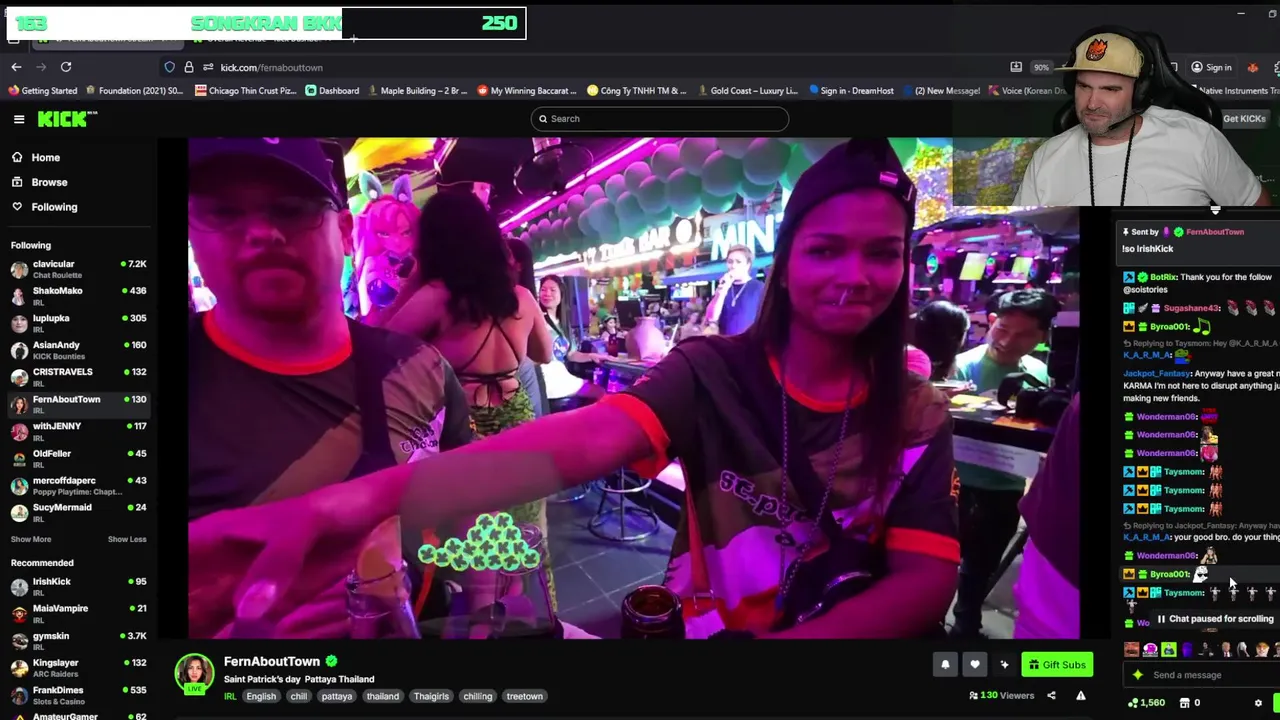Click the tracking protection shield icon
The width and height of the screenshot is (1280, 720).
point(170,67)
